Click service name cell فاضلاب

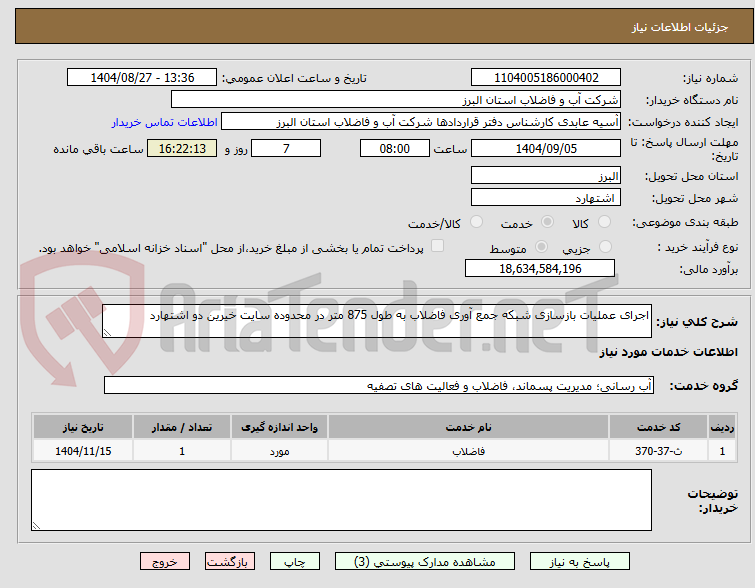pos(469,451)
